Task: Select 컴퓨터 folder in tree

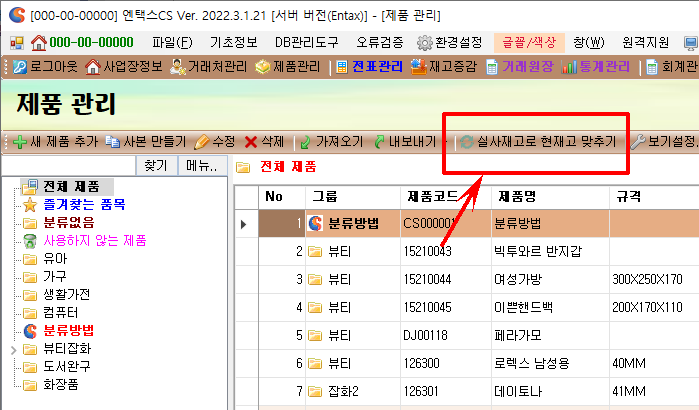Action: (61, 312)
